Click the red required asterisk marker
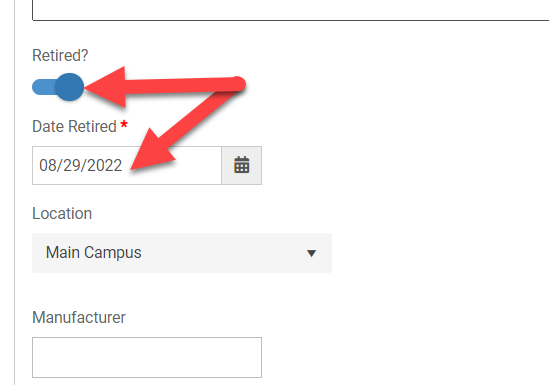 pyautogui.click(x=124, y=125)
